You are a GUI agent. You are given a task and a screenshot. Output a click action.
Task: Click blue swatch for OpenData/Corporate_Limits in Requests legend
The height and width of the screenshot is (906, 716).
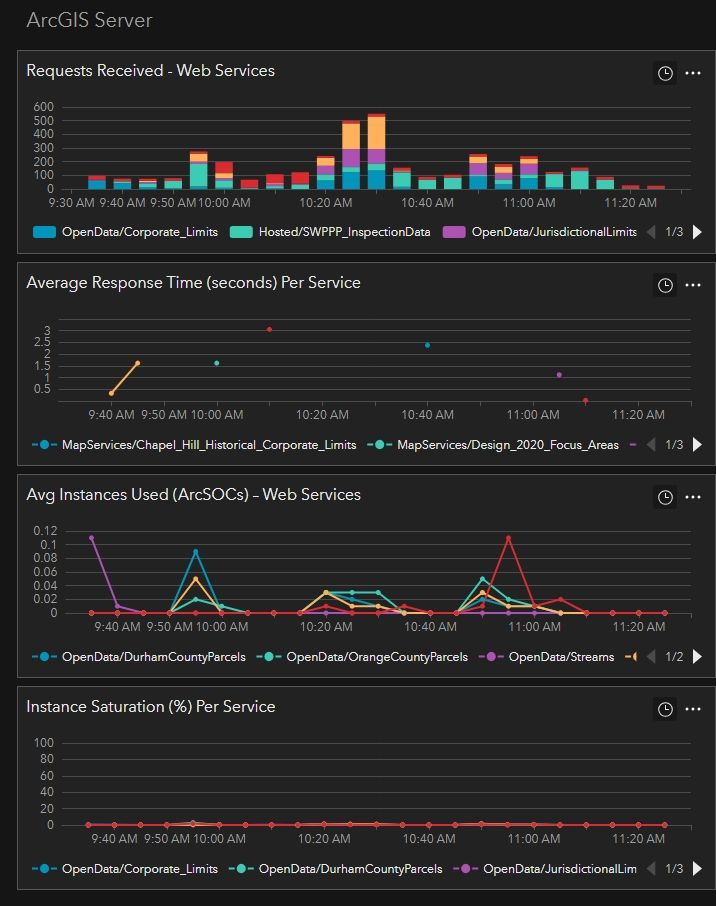(44, 232)
